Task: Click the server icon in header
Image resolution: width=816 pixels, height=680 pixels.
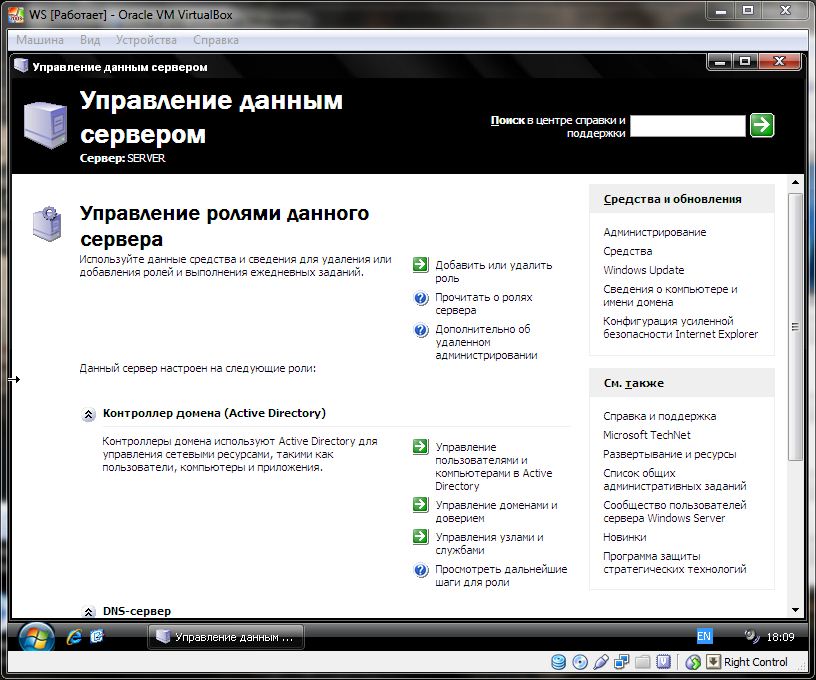Action: (x=46, y=125)
